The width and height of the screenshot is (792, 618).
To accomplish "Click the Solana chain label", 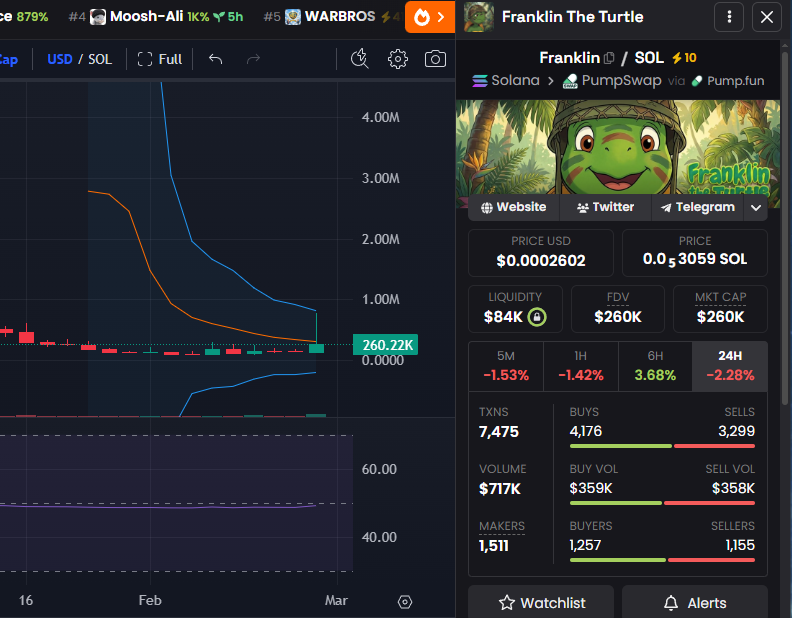I will (506, 81).
